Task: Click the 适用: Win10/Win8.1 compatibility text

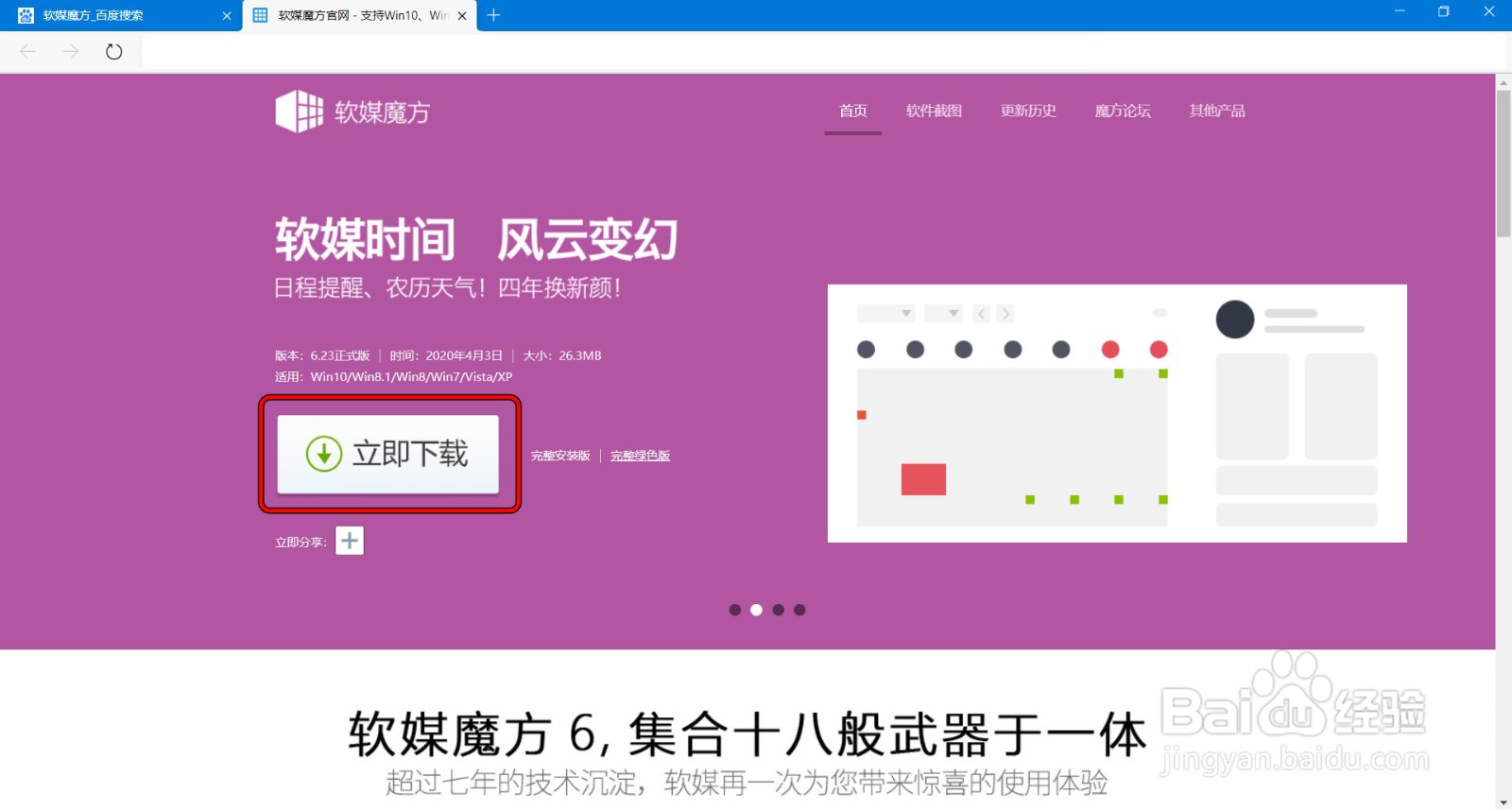Action: tap(393, 376)
